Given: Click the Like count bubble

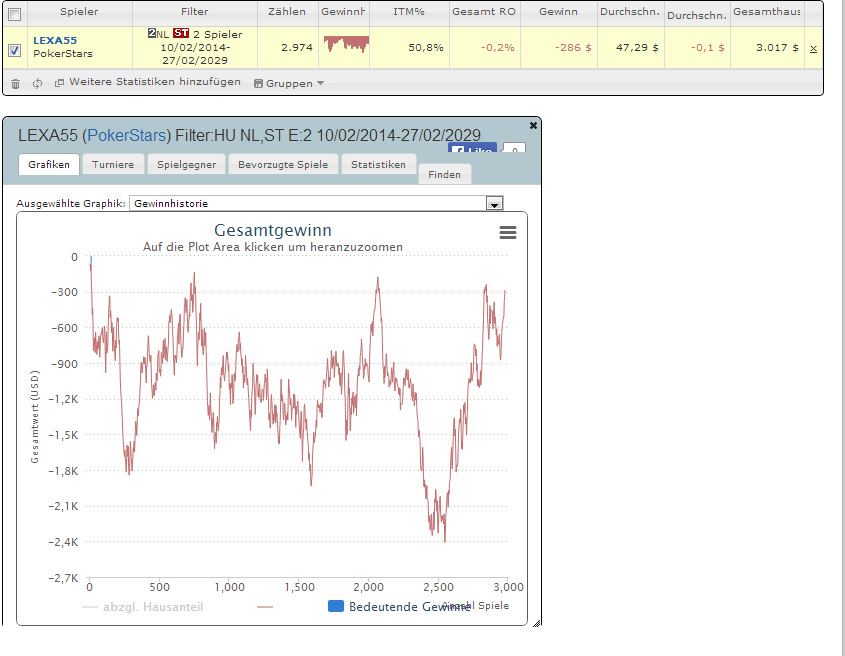Looking at the screenshot, I should tap(514, 149).
